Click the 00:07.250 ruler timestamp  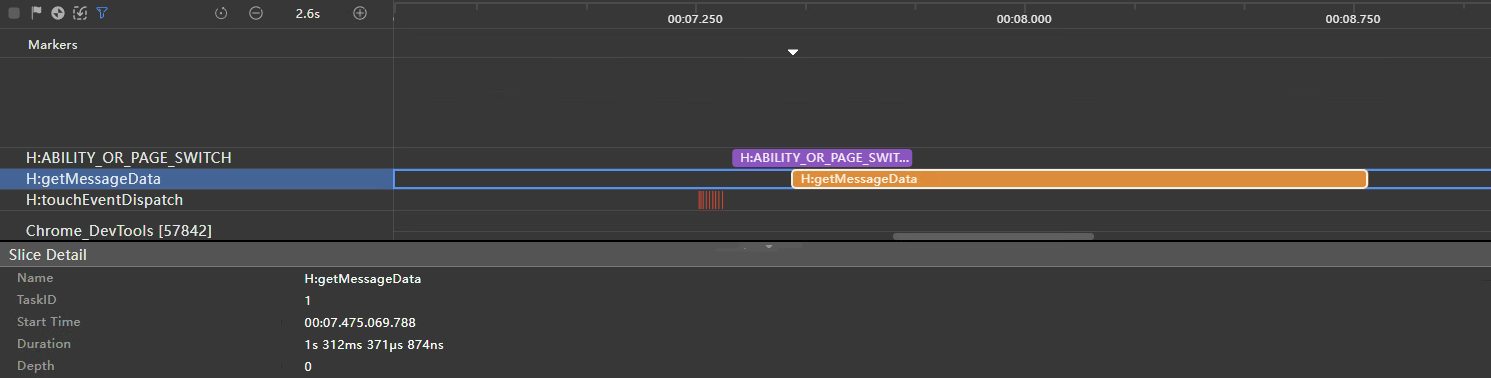click(695, 19)
